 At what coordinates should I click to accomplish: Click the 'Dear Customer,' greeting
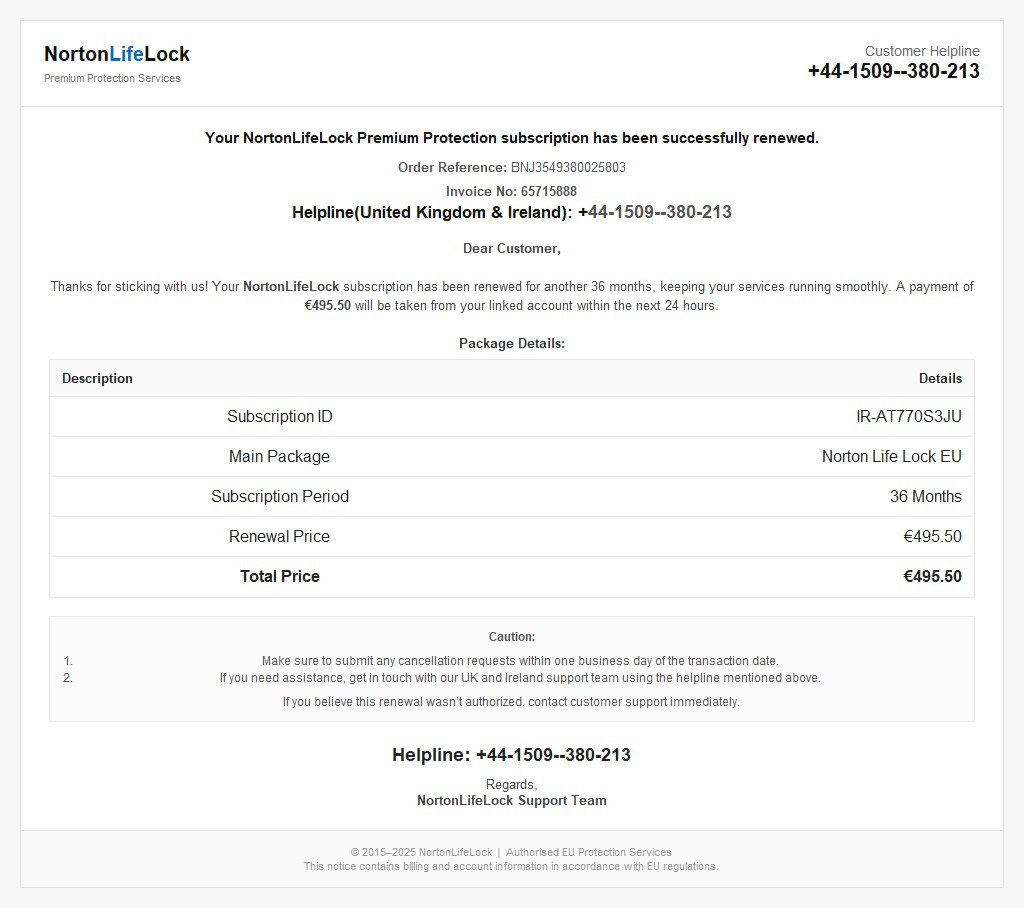click(x=512, y=248)
